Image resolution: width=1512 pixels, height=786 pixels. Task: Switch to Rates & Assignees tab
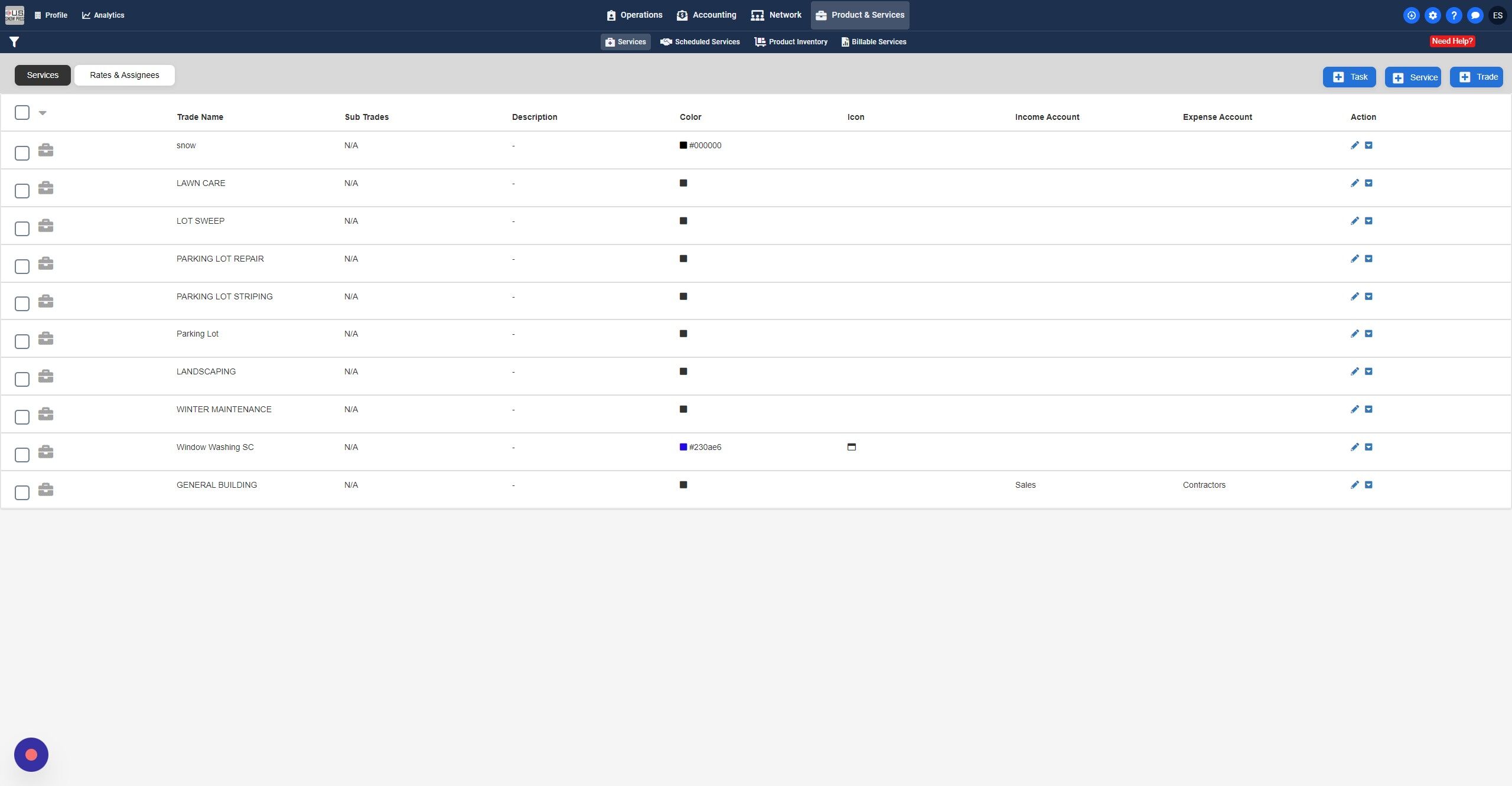point(124,75)
